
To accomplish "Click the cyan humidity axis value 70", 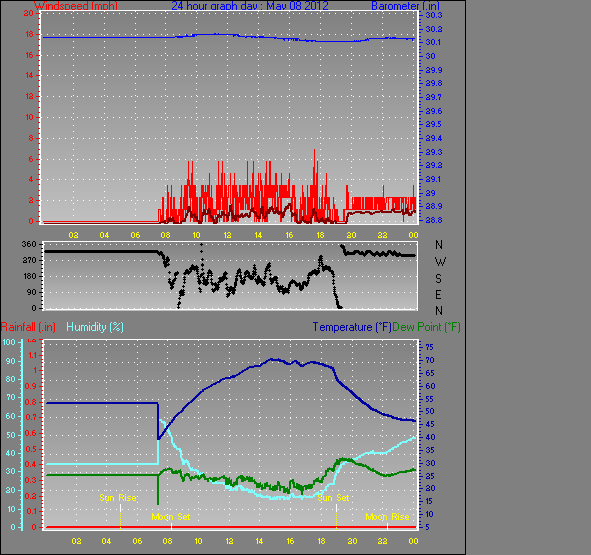I will [x=11, y=397].
